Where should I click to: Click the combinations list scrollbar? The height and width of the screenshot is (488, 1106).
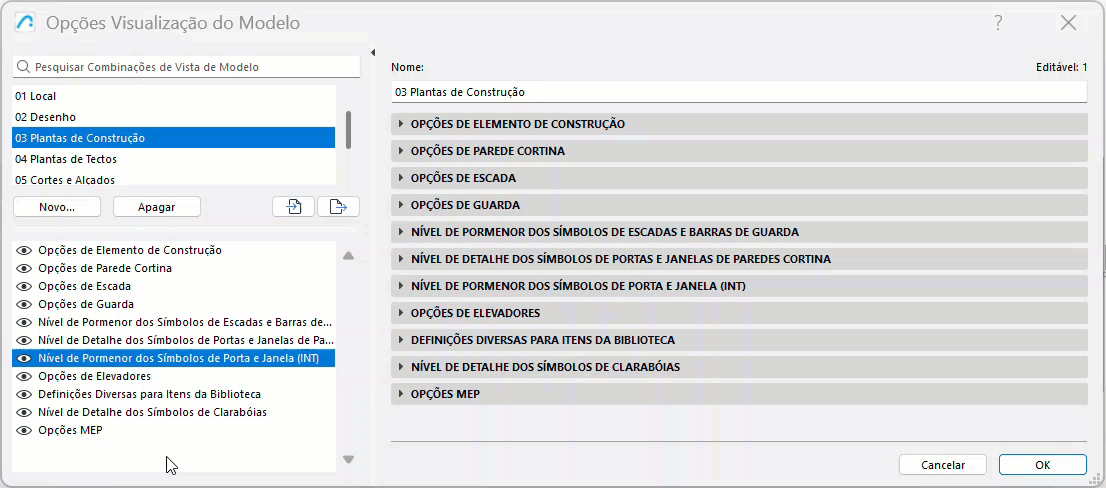click(x=348, y=130)
